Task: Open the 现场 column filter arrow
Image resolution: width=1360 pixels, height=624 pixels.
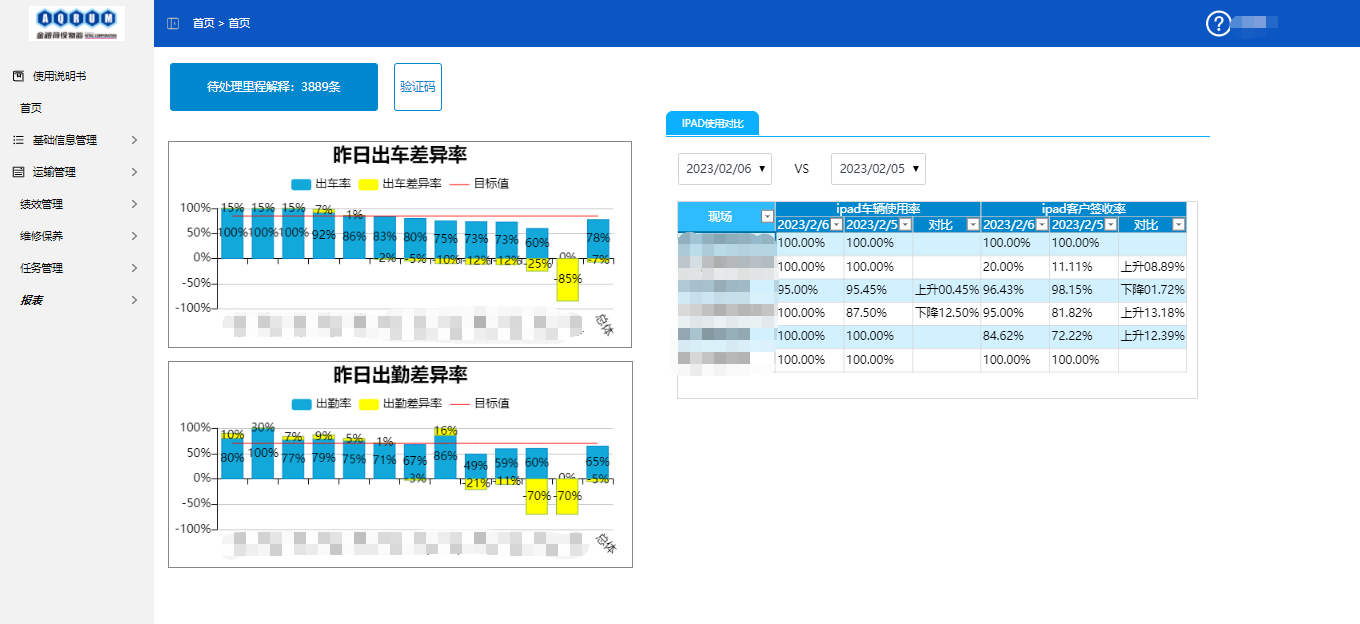Action: tap(767, 216)
